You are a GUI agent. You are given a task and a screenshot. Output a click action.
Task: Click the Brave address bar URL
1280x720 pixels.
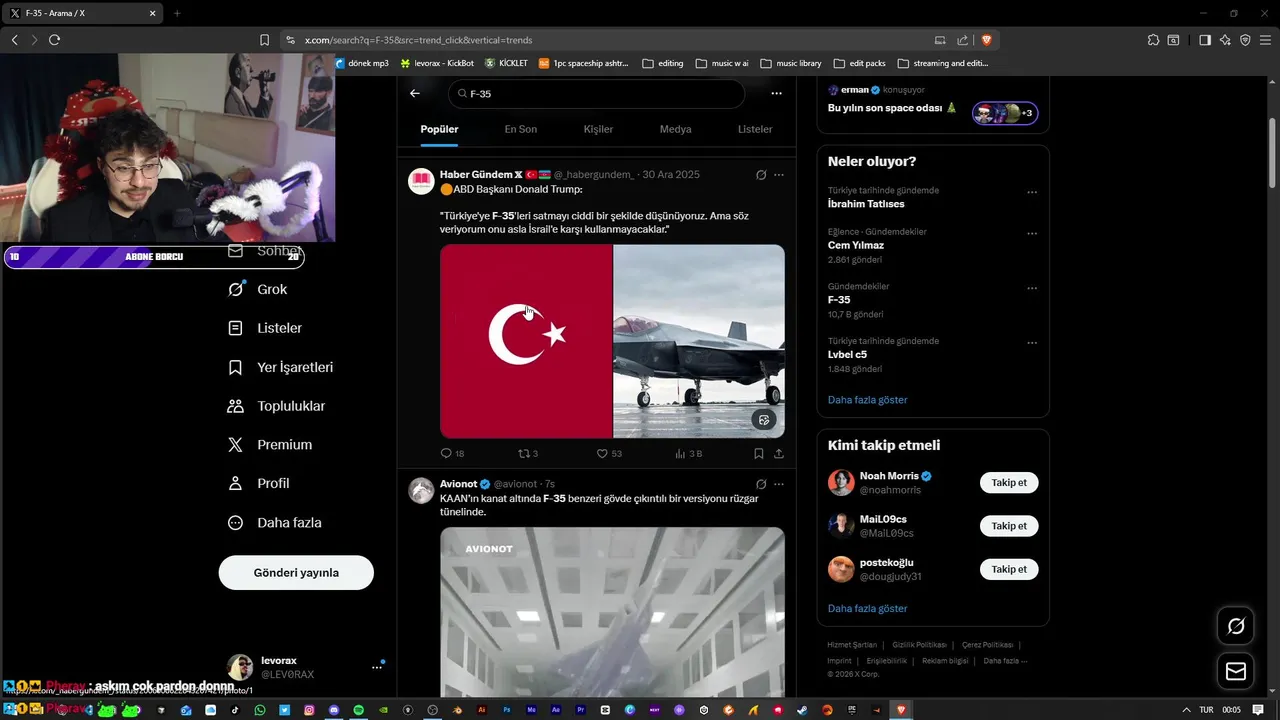(x=417, y=40)
